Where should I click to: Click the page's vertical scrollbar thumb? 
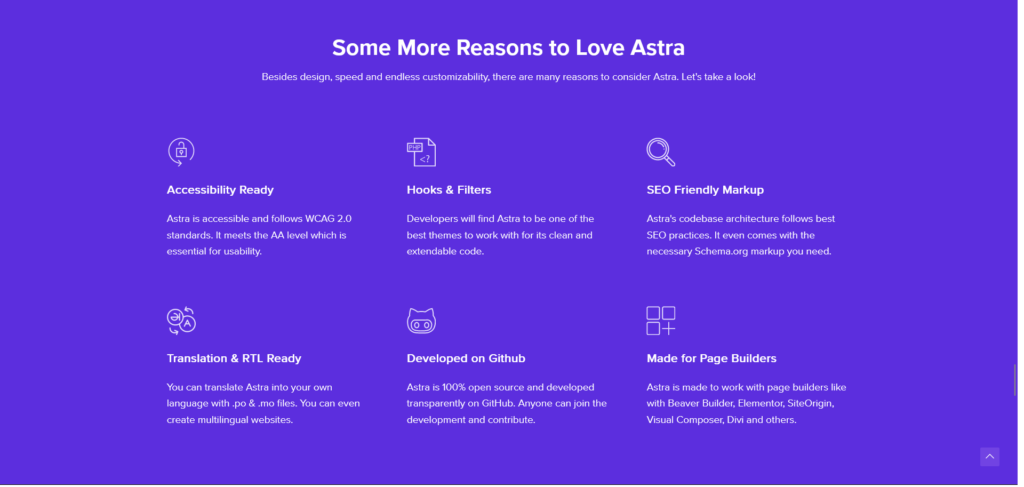click(1014, 379)
